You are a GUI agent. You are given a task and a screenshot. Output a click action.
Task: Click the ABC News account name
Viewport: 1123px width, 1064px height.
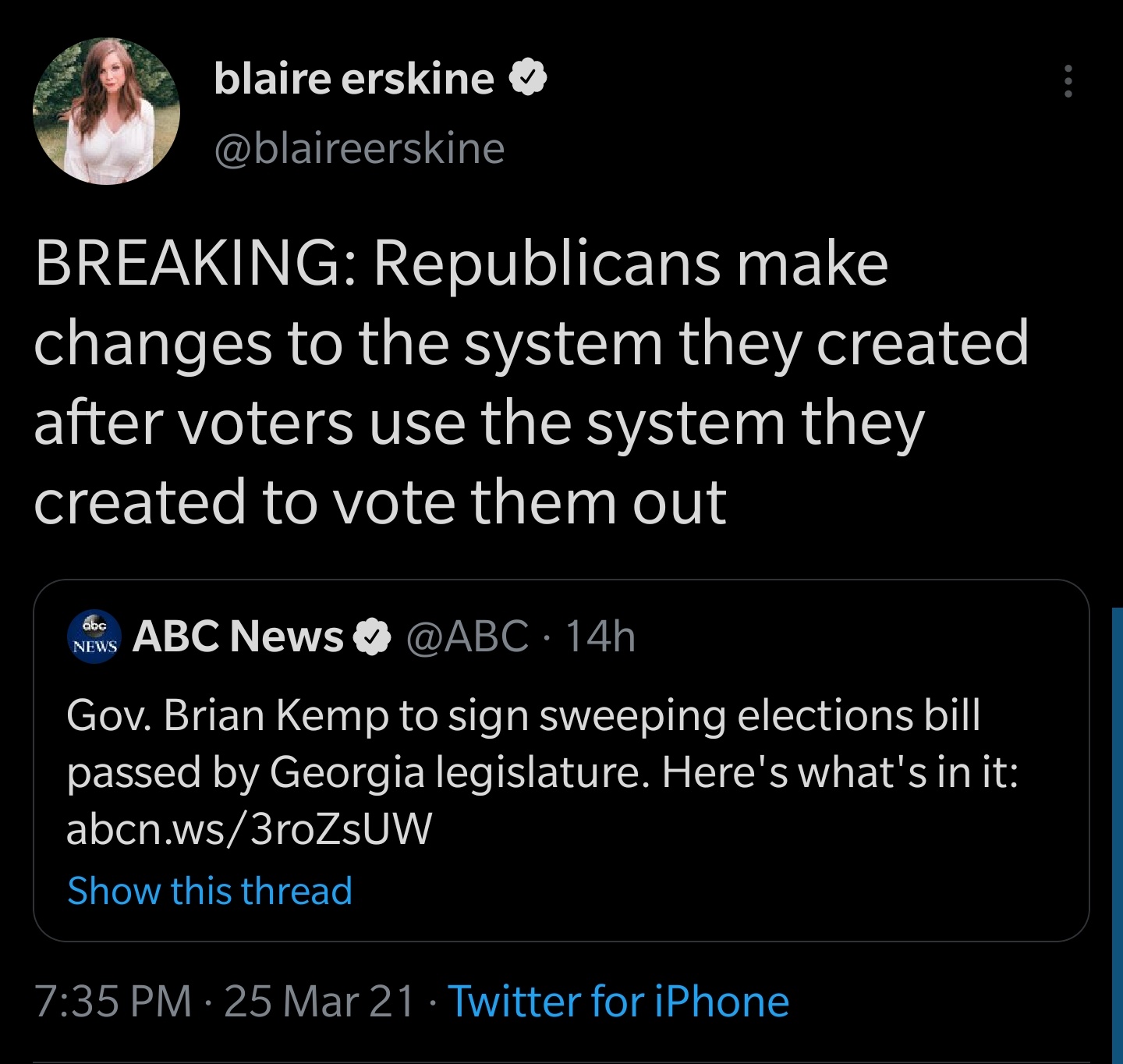pyautogui.click(x=238, y=637)
